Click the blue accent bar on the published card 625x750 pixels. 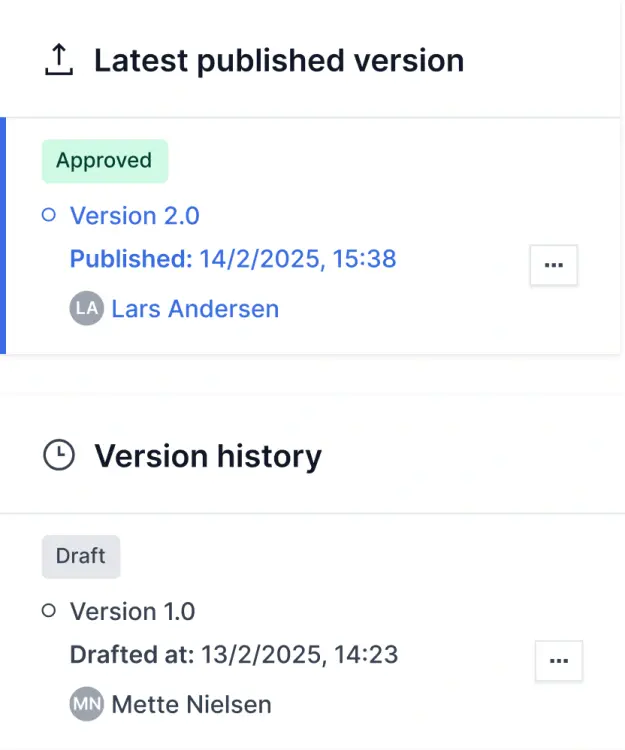click(x=3, y=236)
